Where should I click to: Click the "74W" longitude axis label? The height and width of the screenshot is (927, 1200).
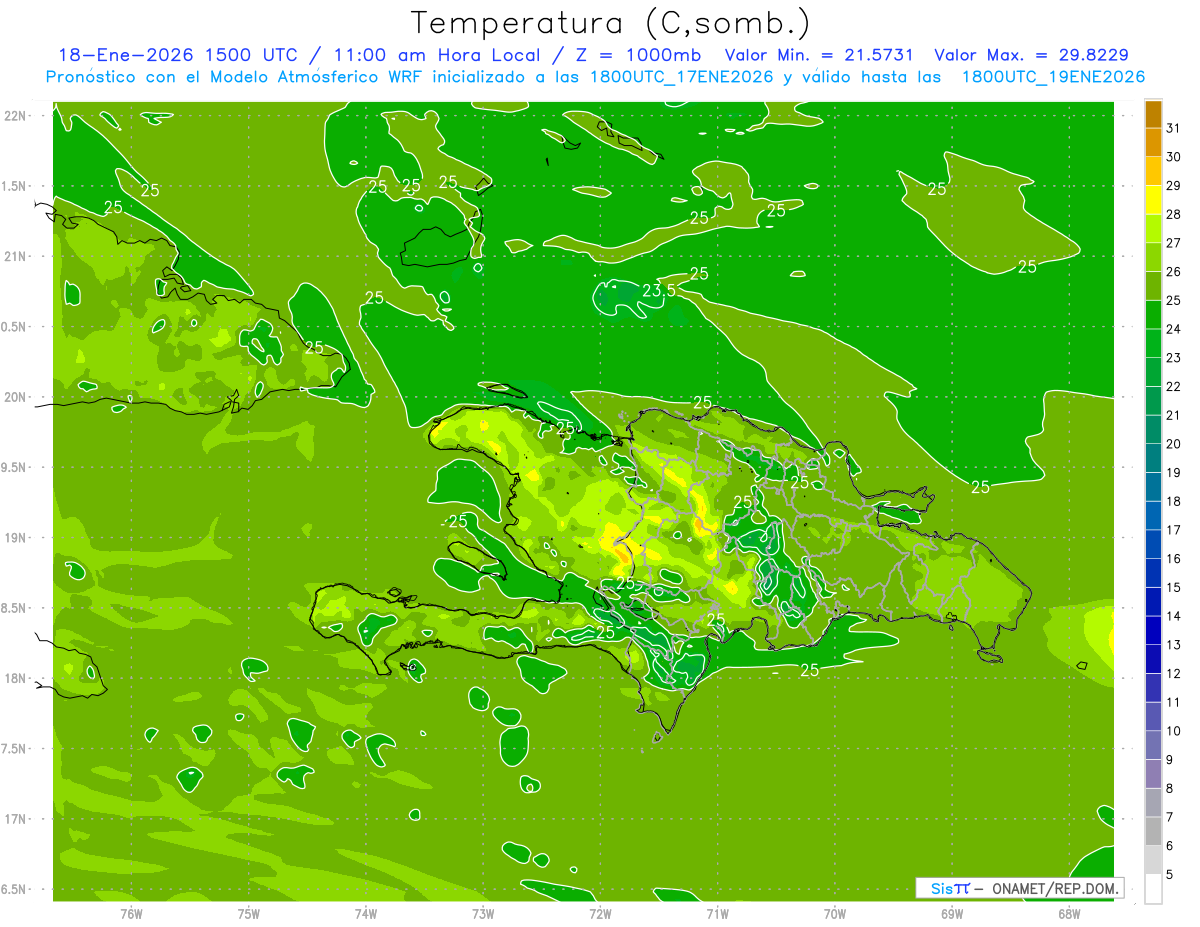pos(366,913)
